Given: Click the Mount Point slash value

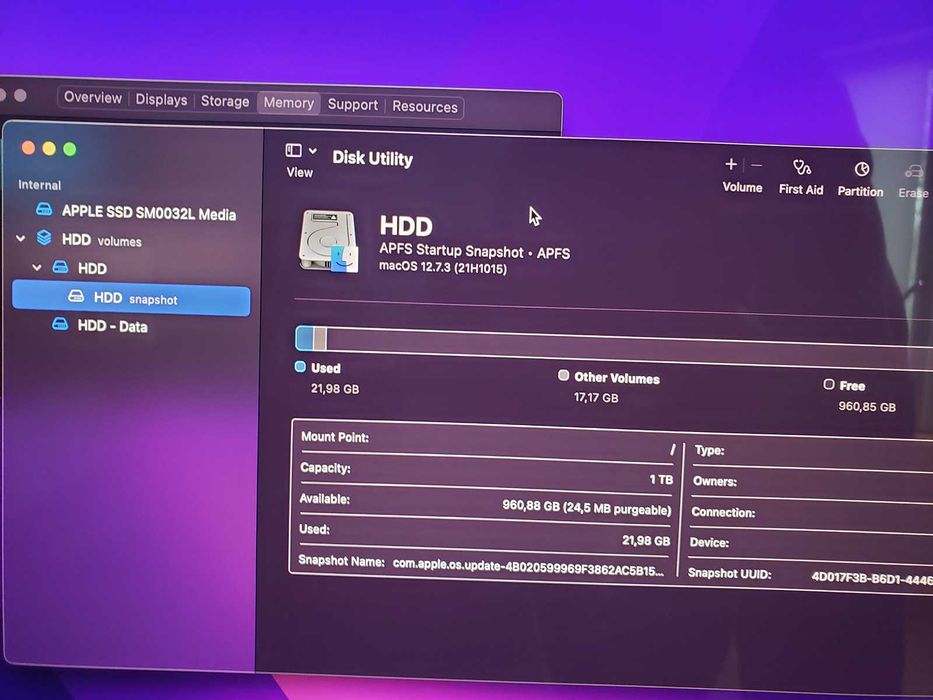Looking at the screenshot, I should [x=672, y=450].
